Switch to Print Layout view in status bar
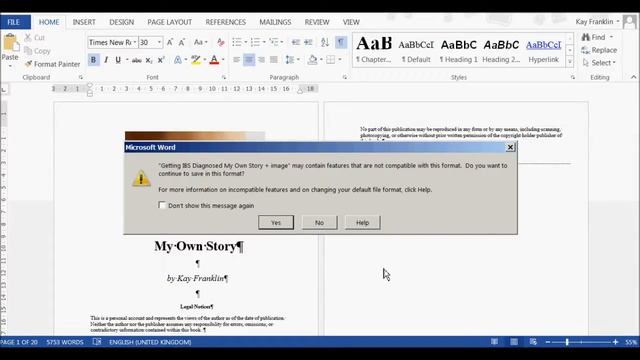This screenshot has width=640, height=360. (x=514, y=342)
